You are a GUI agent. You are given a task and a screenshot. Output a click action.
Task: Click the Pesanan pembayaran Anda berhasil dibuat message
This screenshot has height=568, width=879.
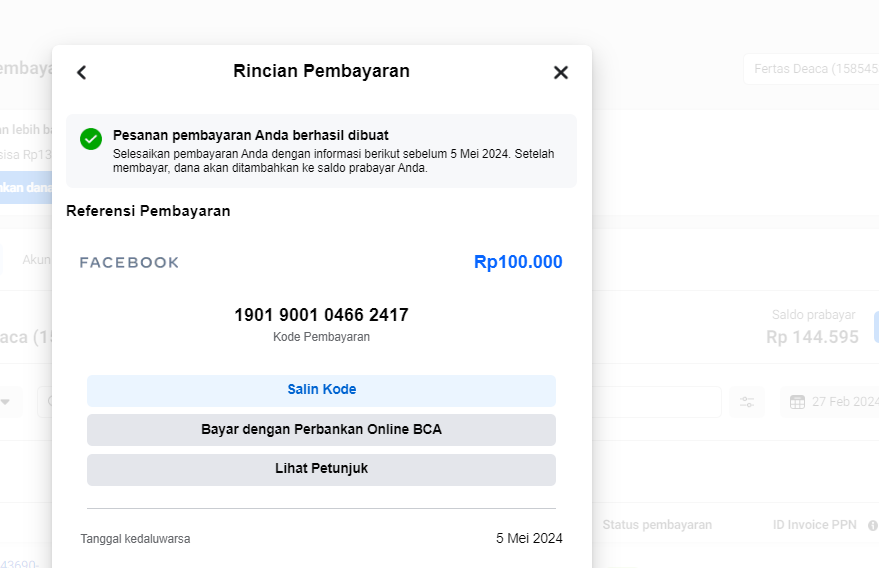[251, 135]
